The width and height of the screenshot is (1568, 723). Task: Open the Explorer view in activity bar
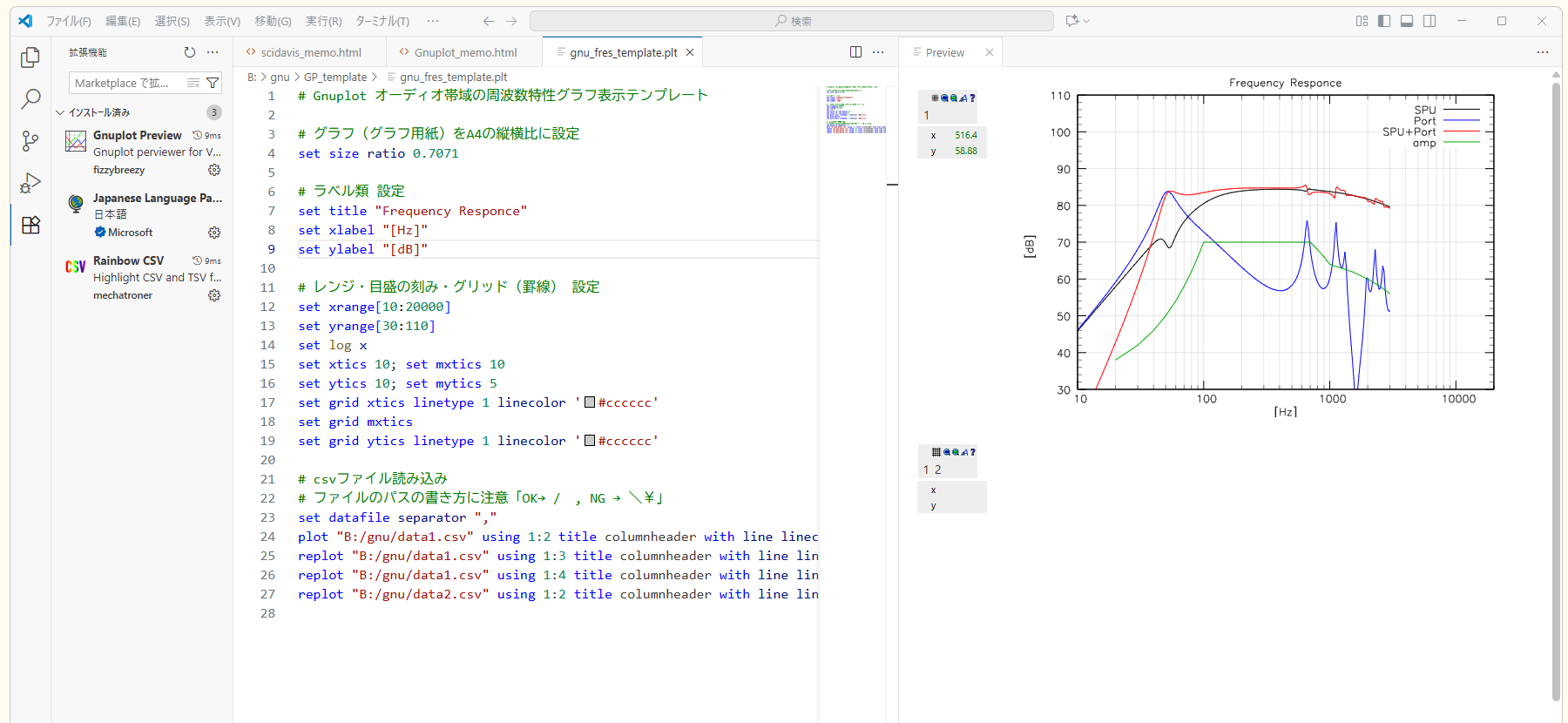[x=30, y=57]
